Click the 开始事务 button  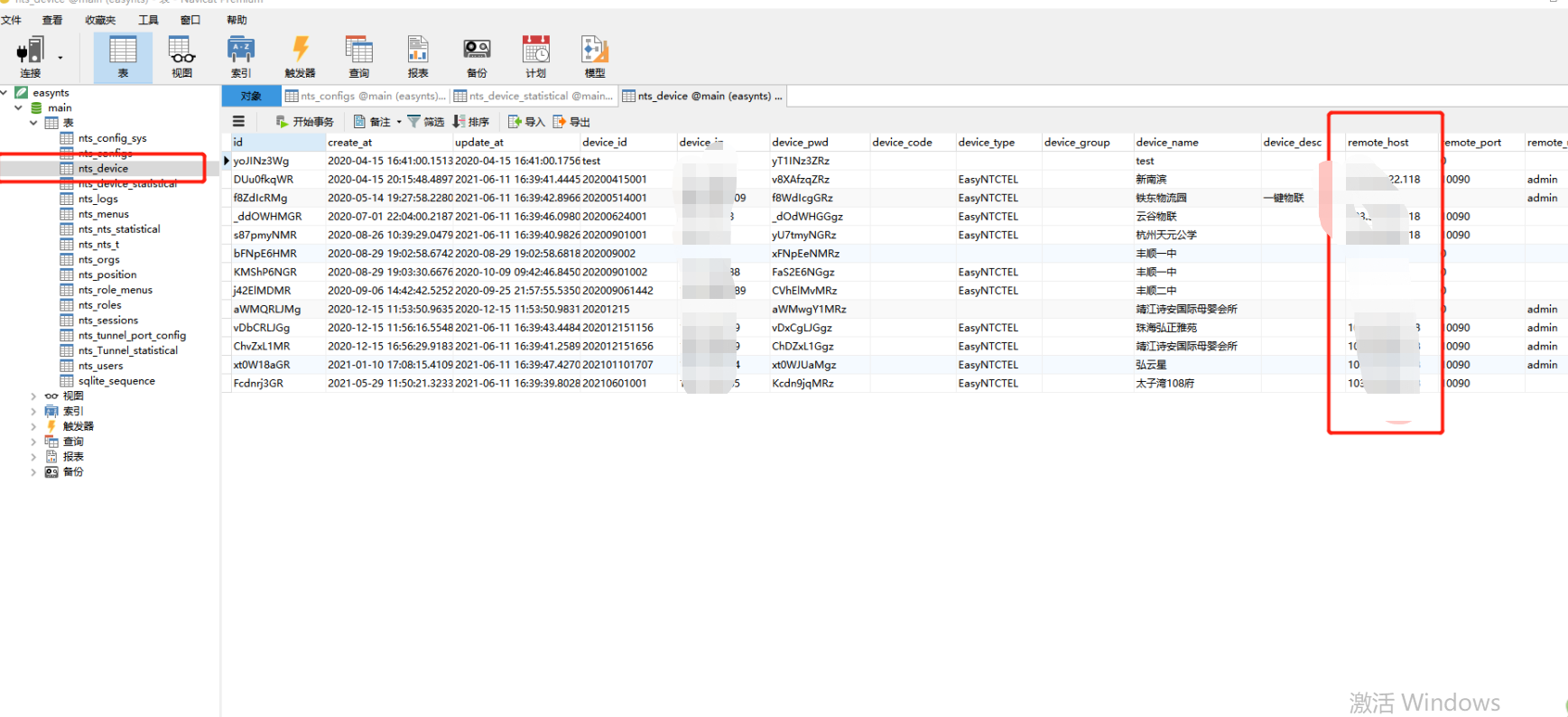coord(304,122)
